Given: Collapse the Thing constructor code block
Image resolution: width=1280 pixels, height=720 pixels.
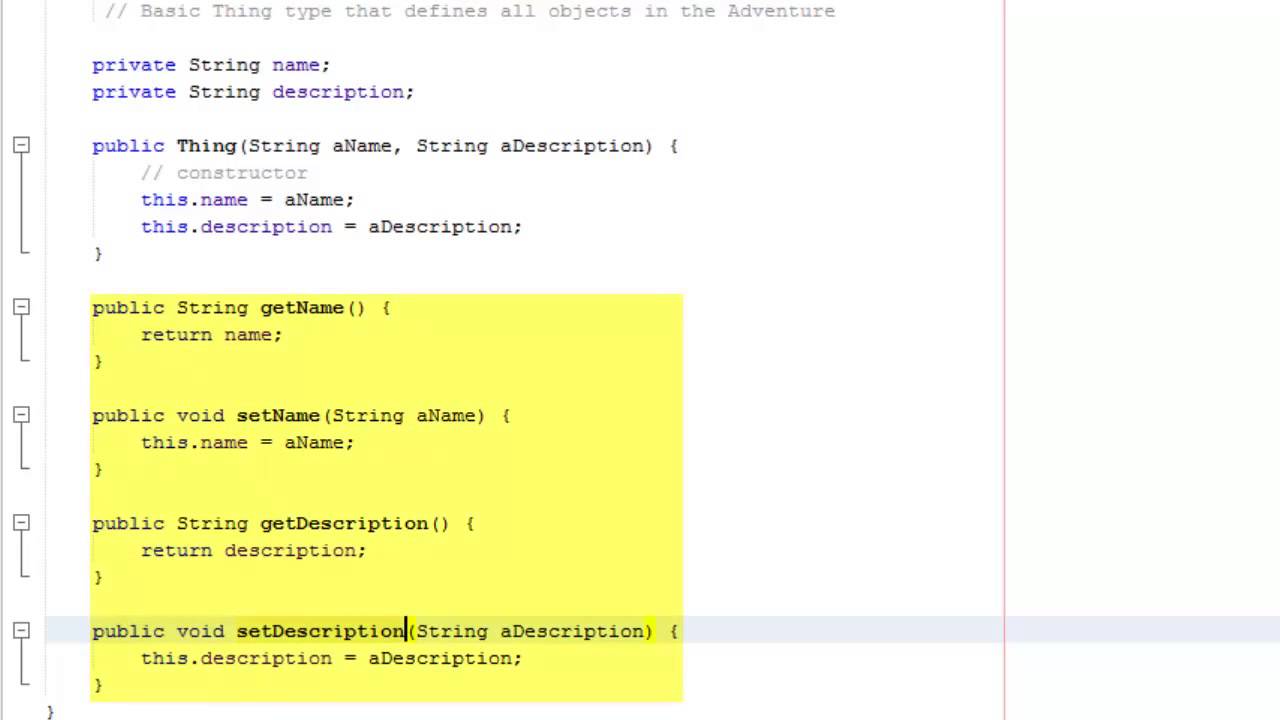Looking at the screenshot, I should pyautogui.click(x=21, y=146).
